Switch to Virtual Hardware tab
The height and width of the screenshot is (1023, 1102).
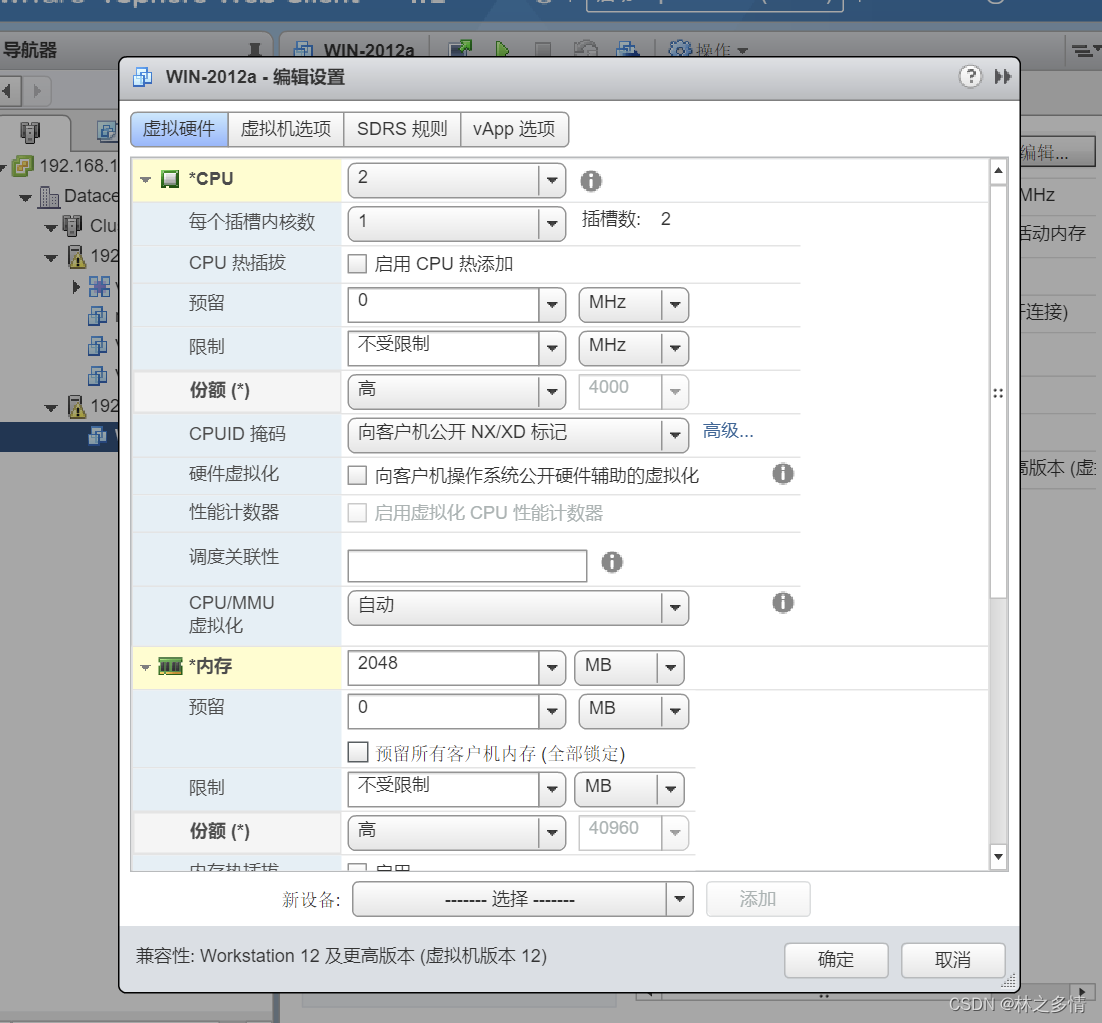[x=179, y=129]
